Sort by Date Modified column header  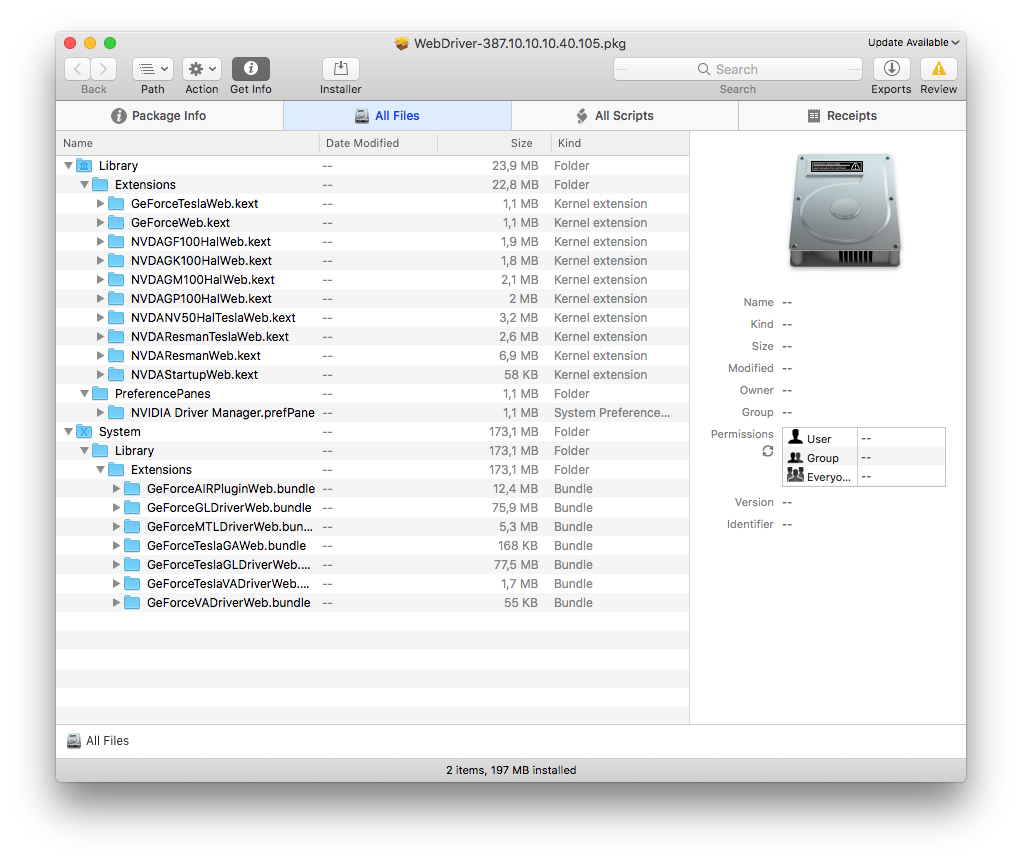(378, 143)
